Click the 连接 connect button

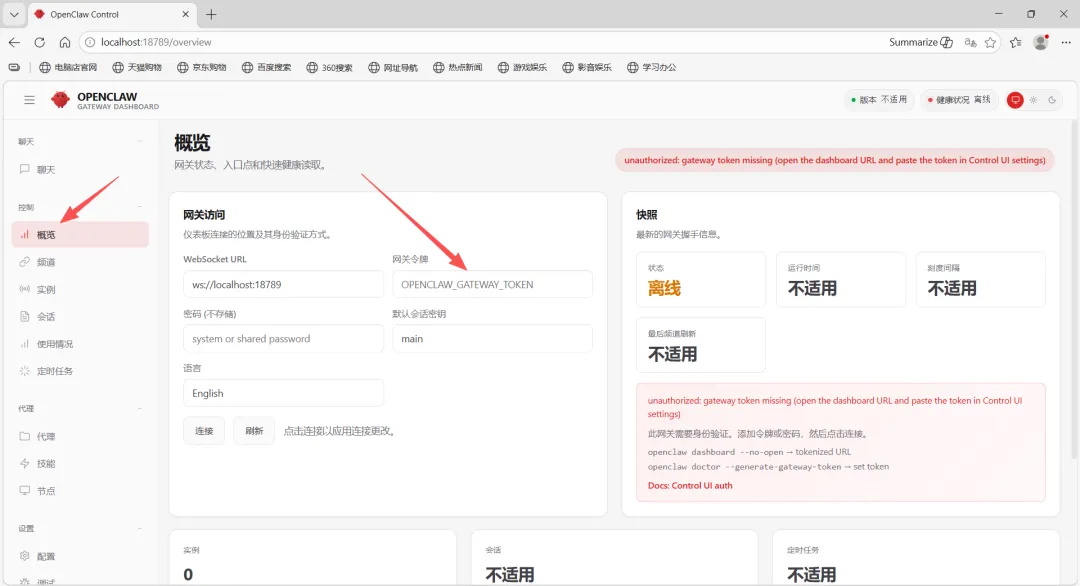click(204, 431)
